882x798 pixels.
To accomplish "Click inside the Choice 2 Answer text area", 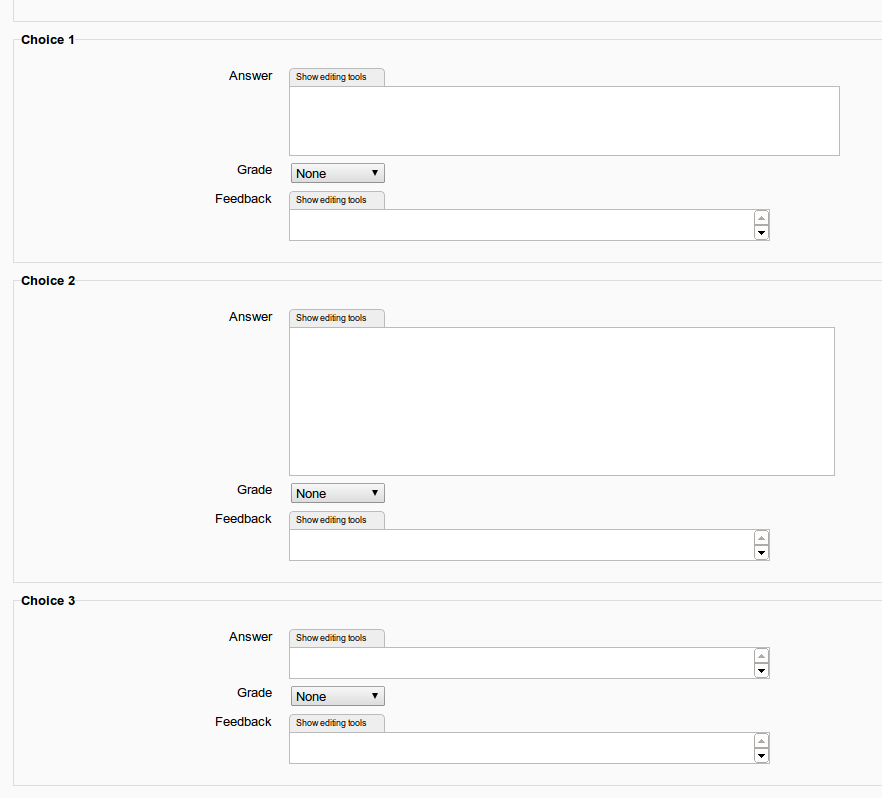I will pos(562,402).
